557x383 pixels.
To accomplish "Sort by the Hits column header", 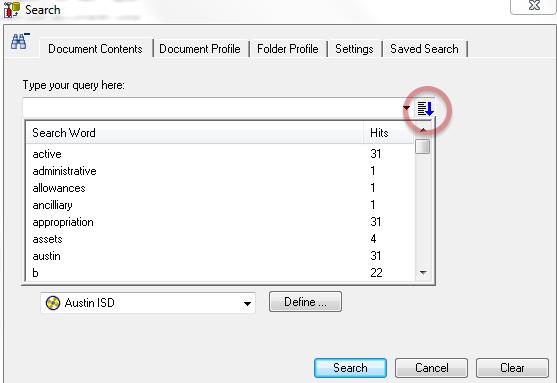I will click(389, 133).
